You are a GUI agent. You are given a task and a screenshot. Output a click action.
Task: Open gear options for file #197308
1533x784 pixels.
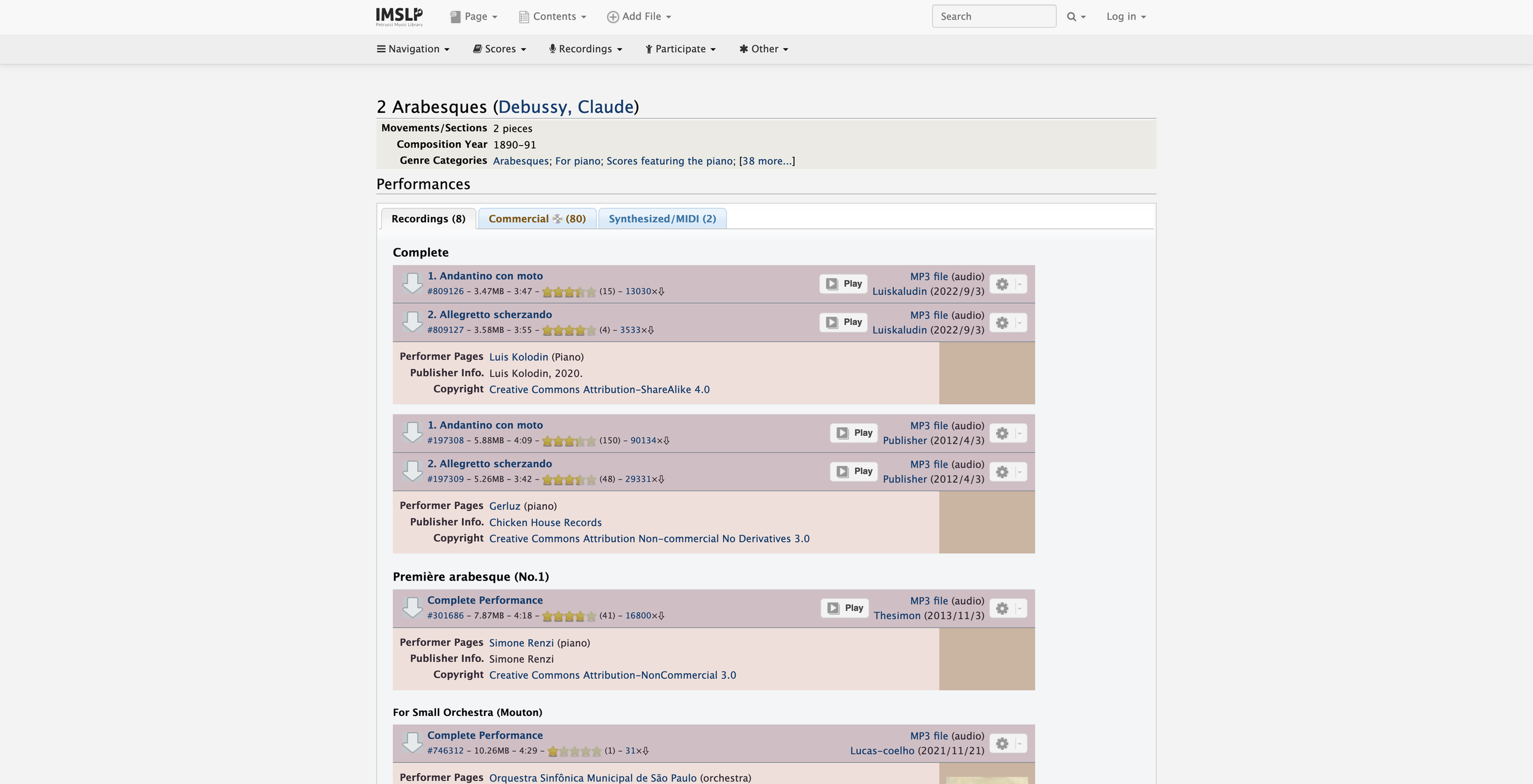tap(1007, 433)
